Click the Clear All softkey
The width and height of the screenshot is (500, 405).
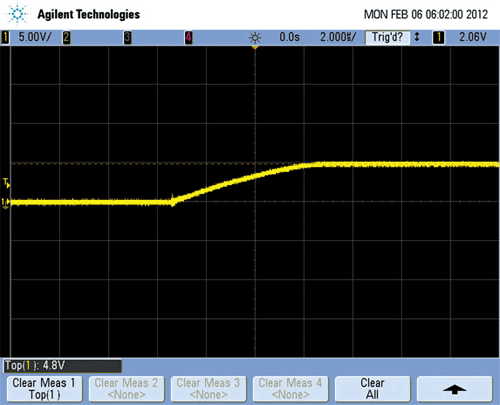tap(372, 389)
